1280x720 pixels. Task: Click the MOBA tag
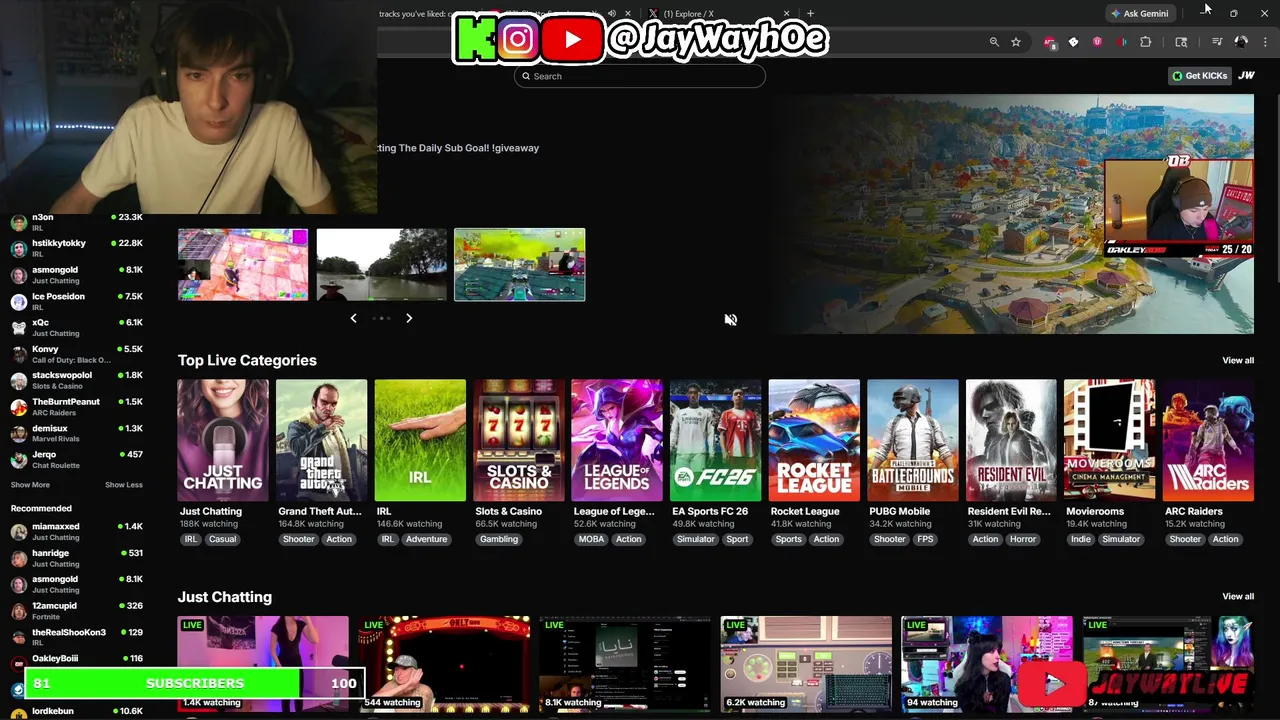pos(591,539)
